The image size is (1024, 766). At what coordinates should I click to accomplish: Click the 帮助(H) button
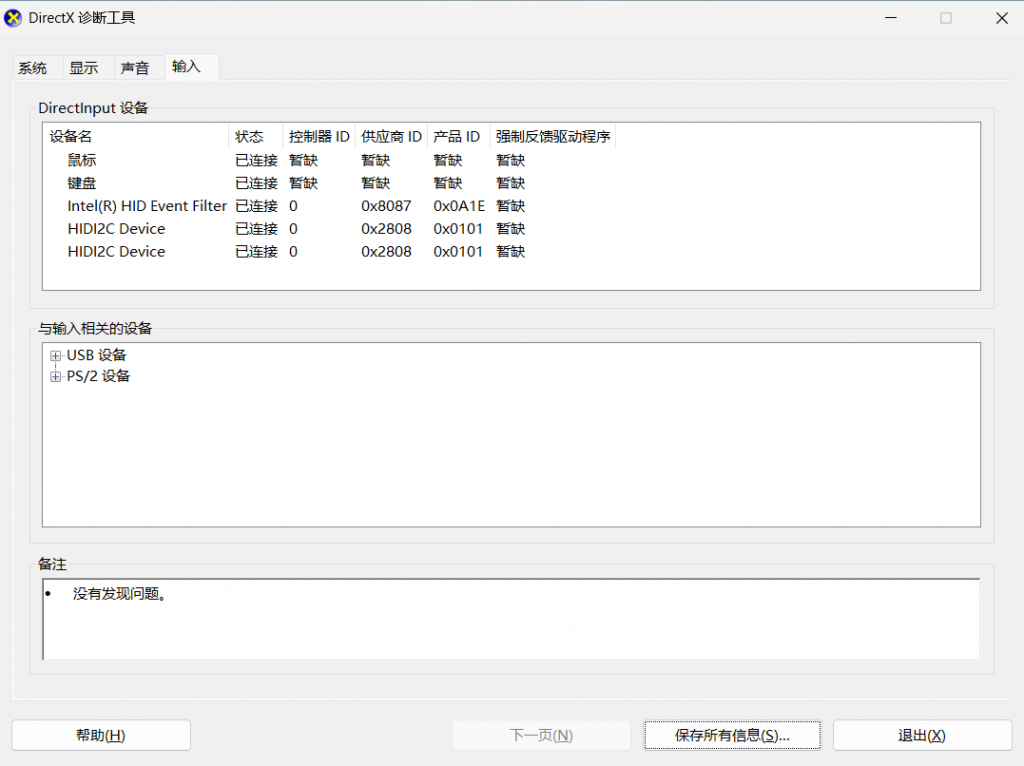coord(101,735)
